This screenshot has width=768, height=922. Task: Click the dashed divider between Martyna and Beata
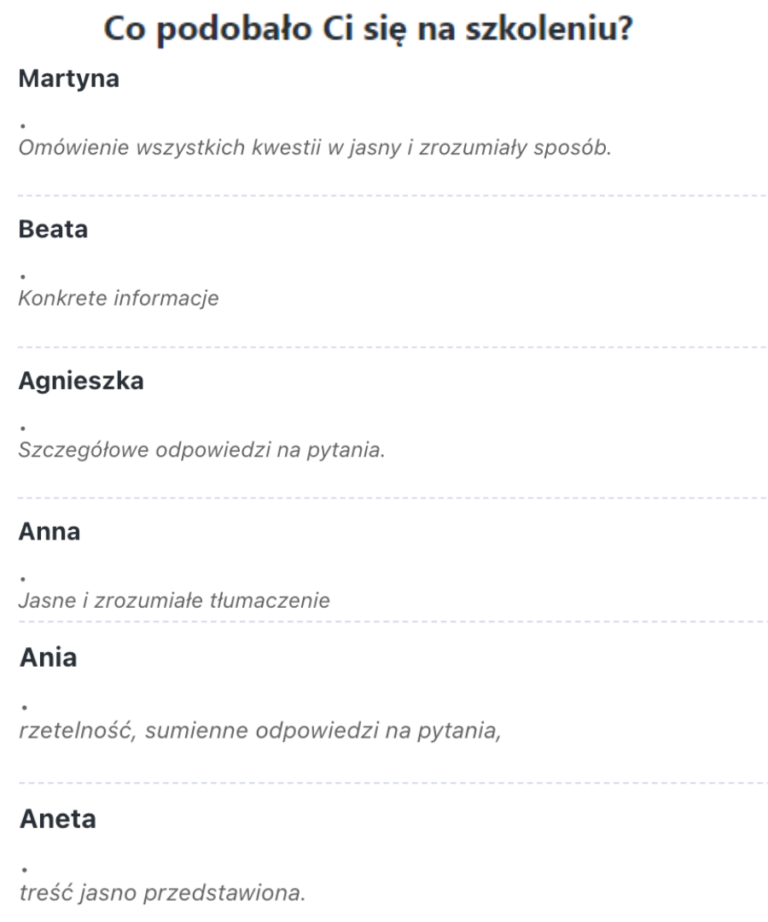(384, 196)
